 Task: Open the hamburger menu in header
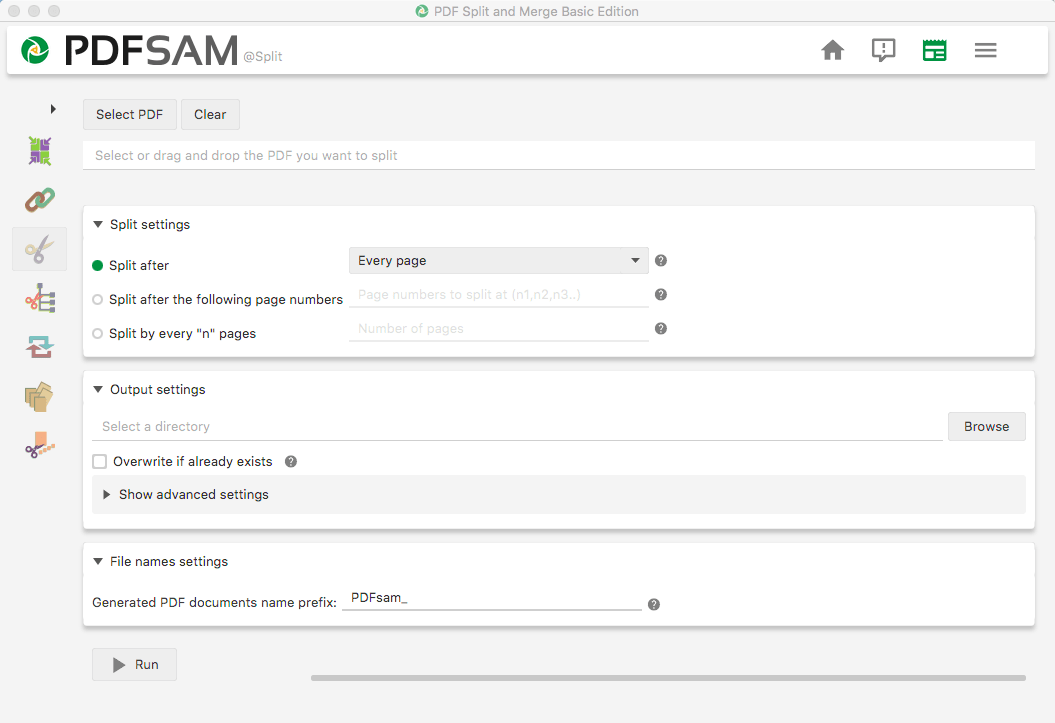pos(985,50)
